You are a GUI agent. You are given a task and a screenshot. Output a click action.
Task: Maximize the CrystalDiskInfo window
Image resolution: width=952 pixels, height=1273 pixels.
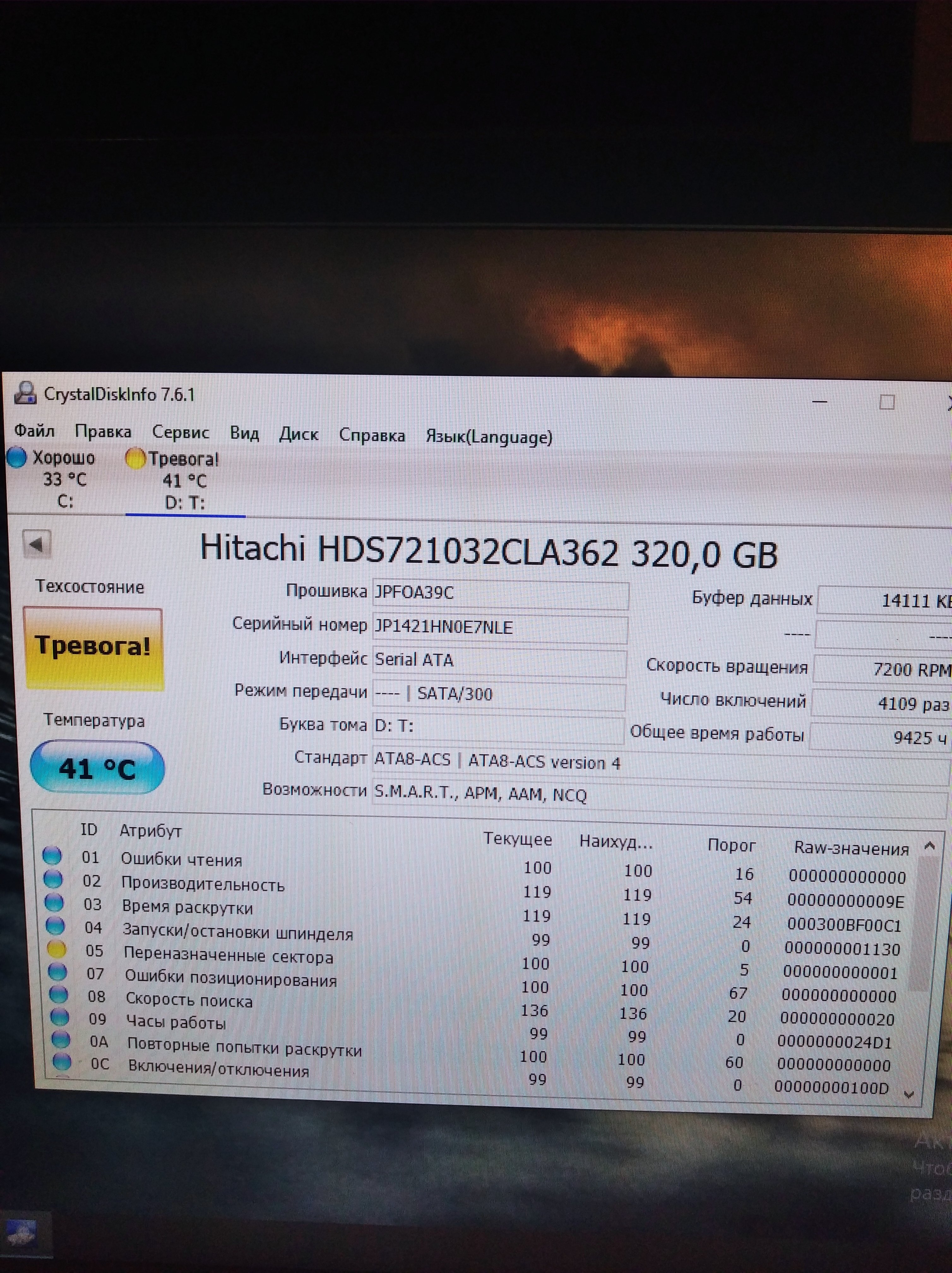[887, 402]
